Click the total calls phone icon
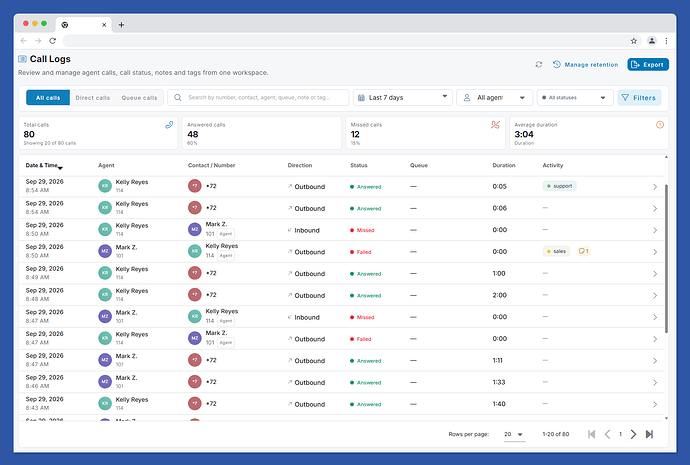Image resolution: width=690 pixels, height=465 pixels. coord(169,125)
